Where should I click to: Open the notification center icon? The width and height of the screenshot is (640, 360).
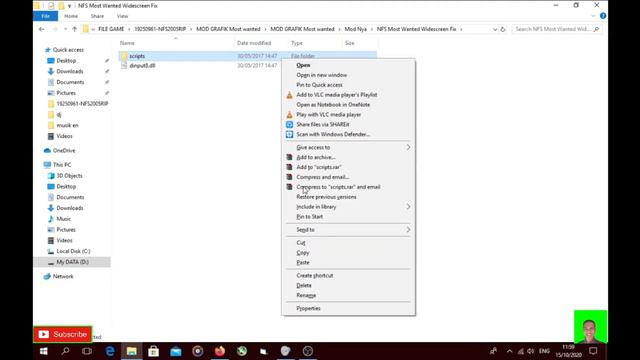[x=593, y=351]
